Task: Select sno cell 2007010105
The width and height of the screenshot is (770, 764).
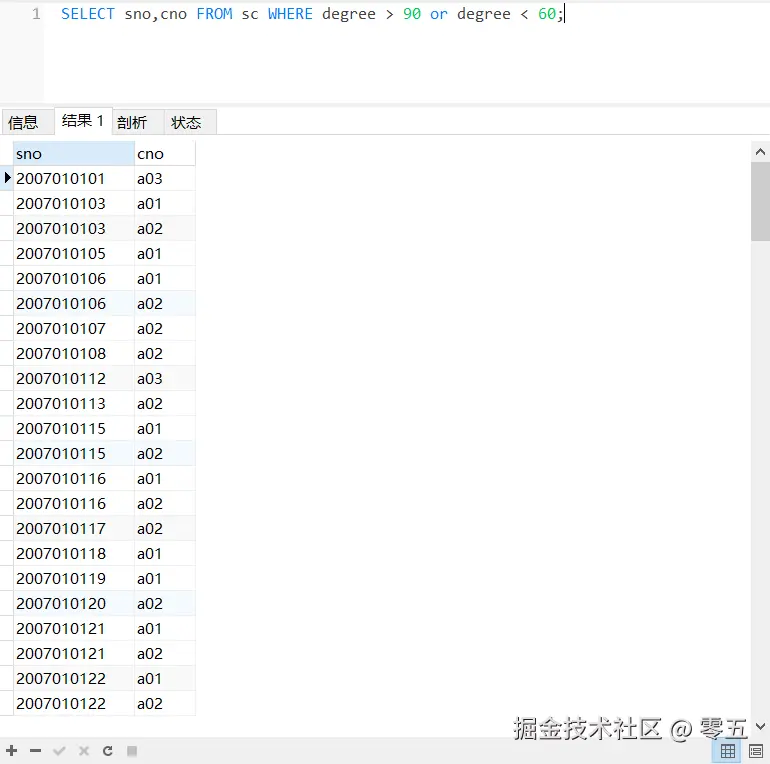Action: 74,253
